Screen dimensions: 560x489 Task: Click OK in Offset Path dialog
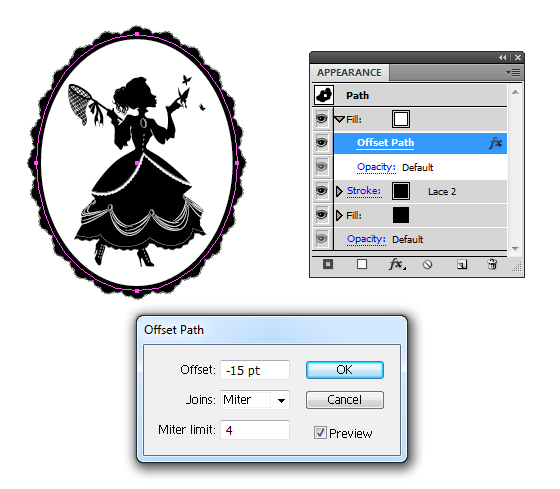(x=345, y=370)
